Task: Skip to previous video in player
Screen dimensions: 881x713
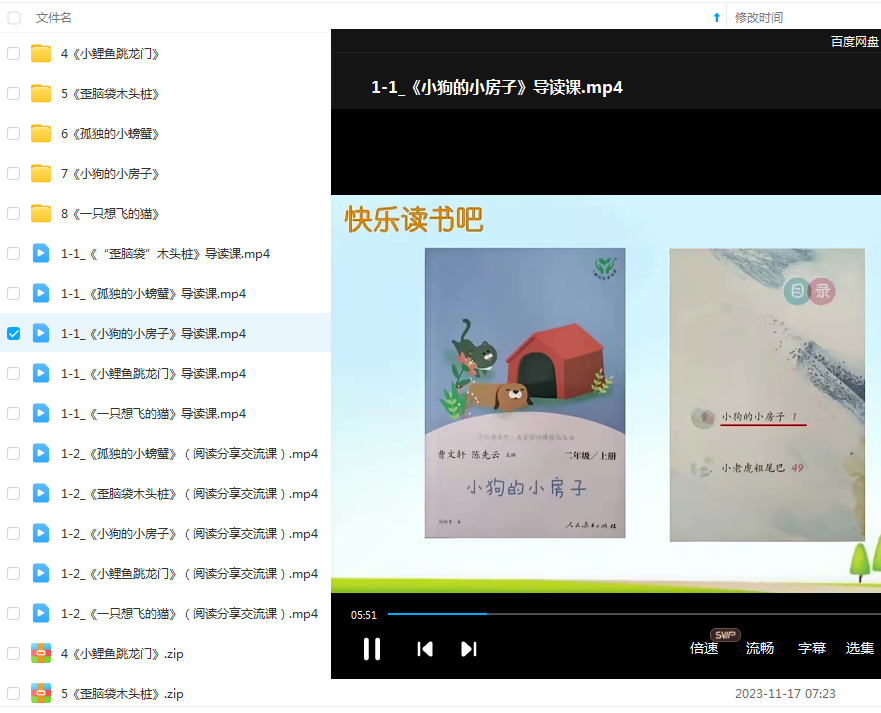Action: pos(425,649)
